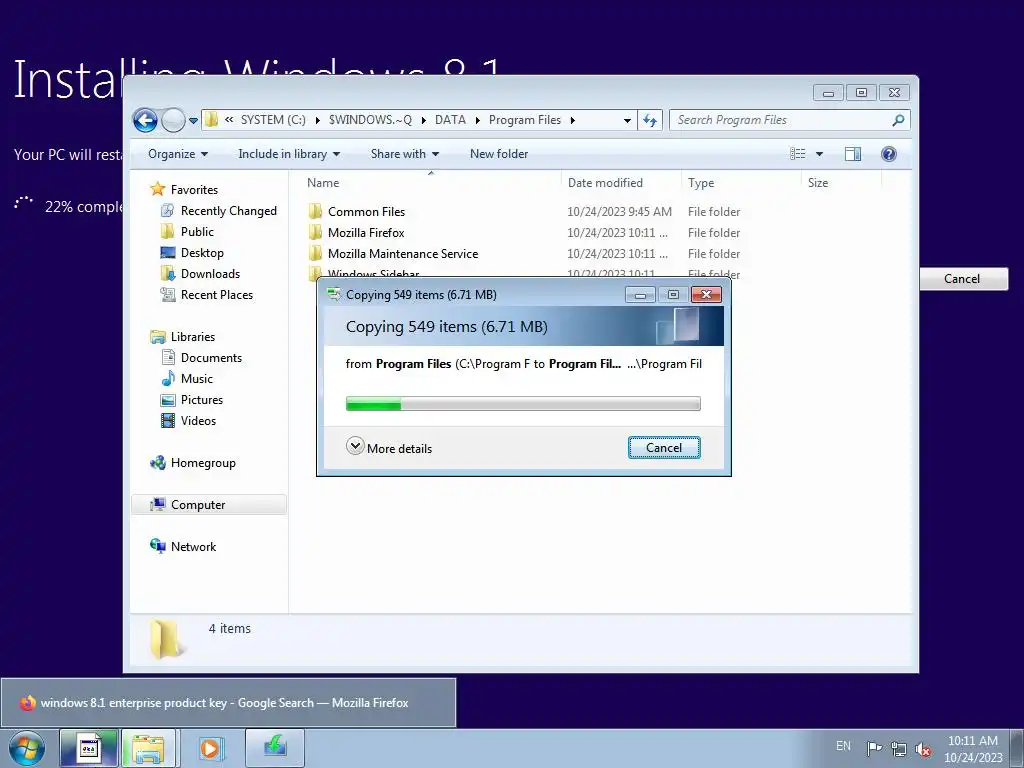Open the Organize menu
Screen dimensions: 1024x768
click(178, 154)
